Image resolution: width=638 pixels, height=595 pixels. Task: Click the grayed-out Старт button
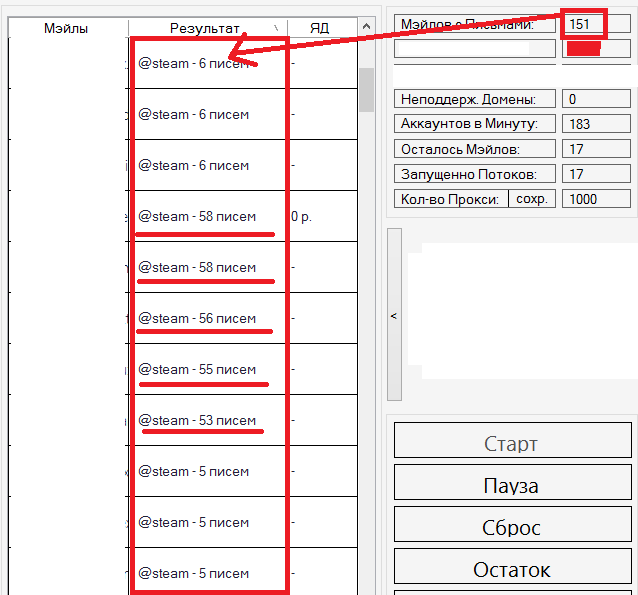512,444
